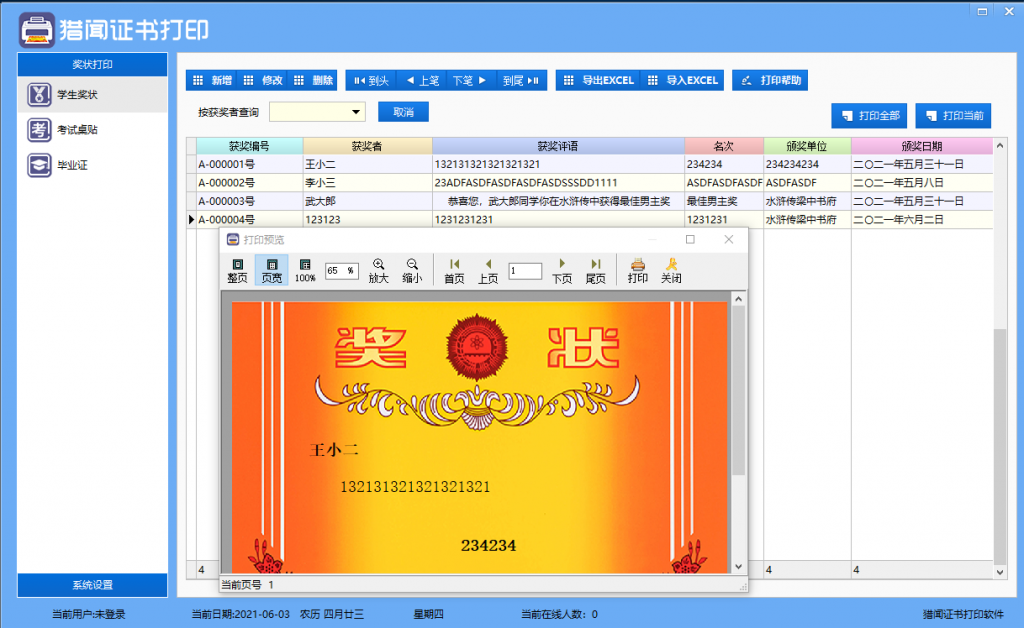Click the 放大 zoom in magnifier
Viewport: 1024px width, 628px height.
click(x=376, y=270)
